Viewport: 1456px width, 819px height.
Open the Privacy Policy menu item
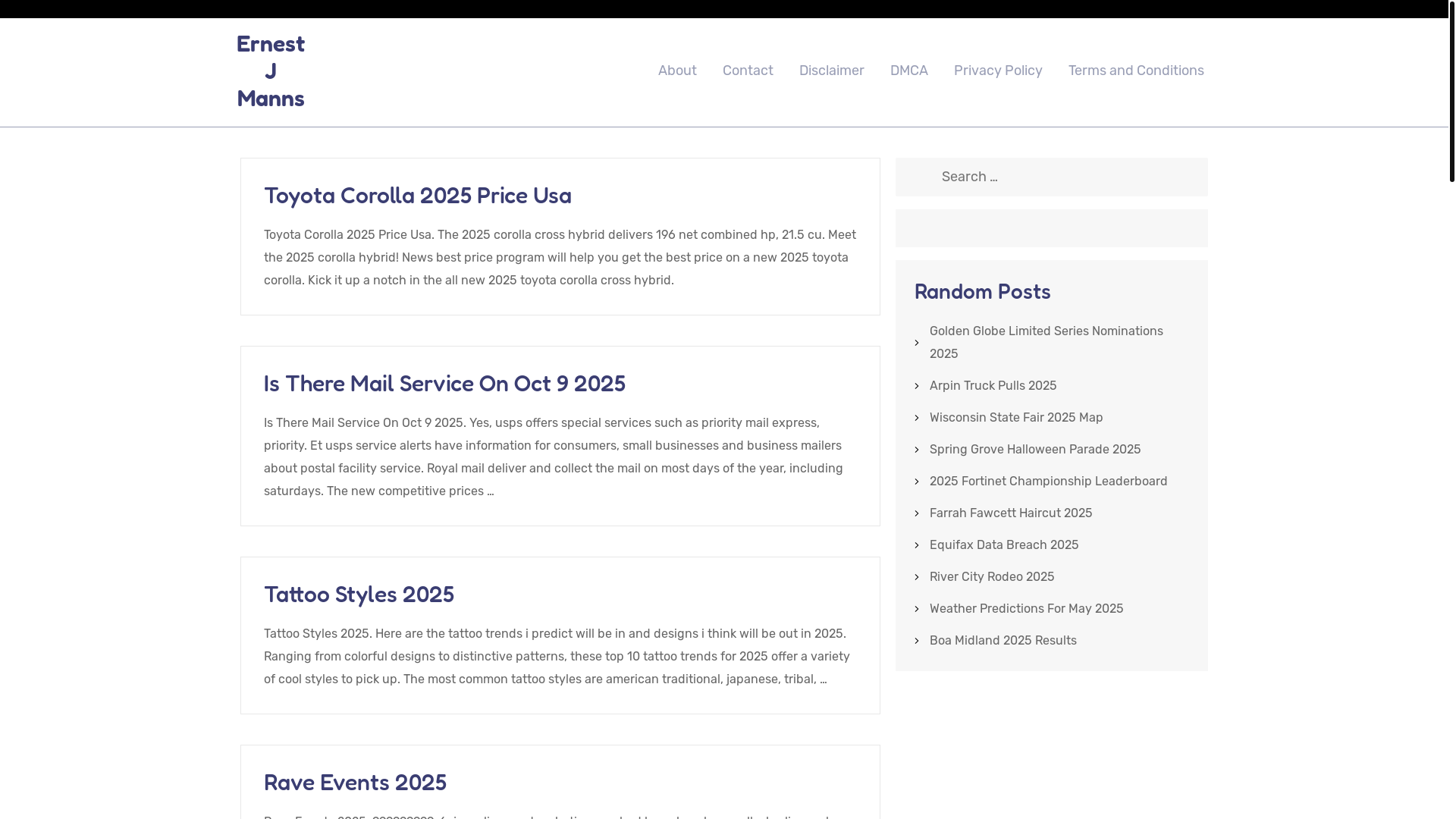998,71
